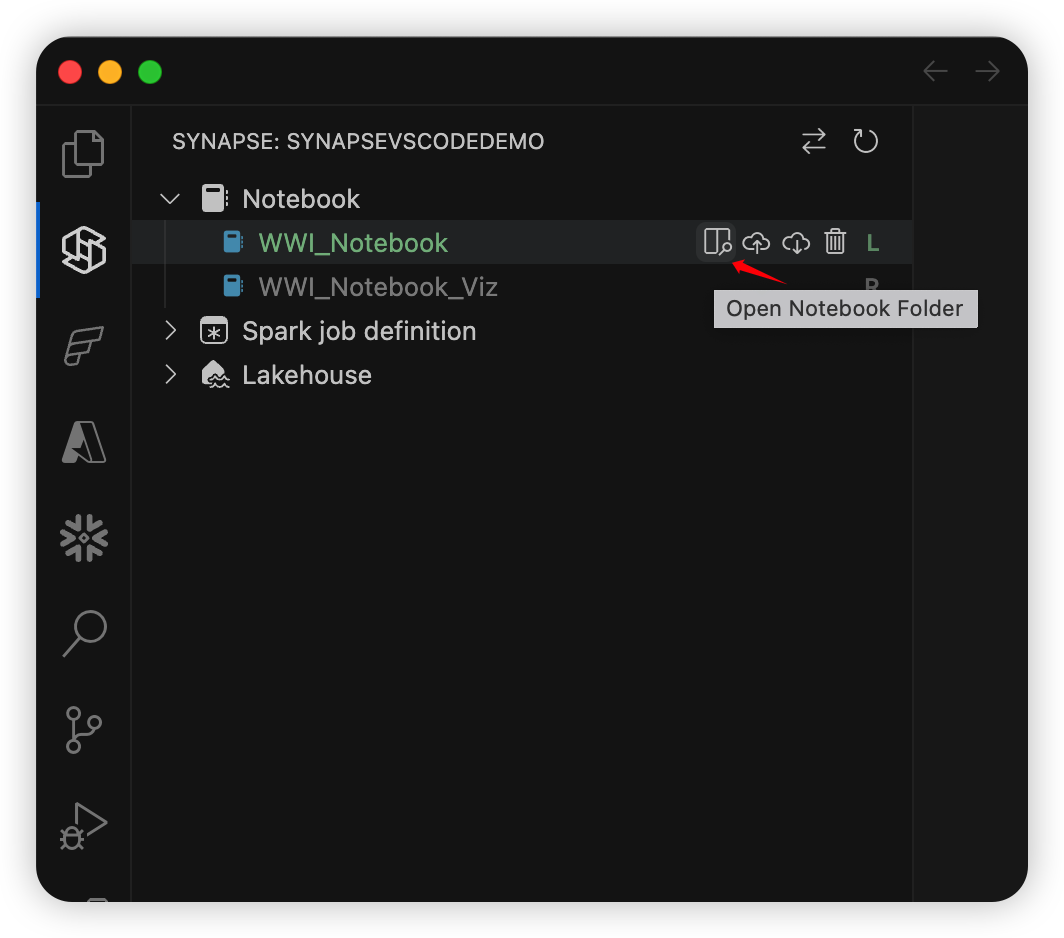
Task: Go forward with the right arrow
Action: (x=987, y=71)
